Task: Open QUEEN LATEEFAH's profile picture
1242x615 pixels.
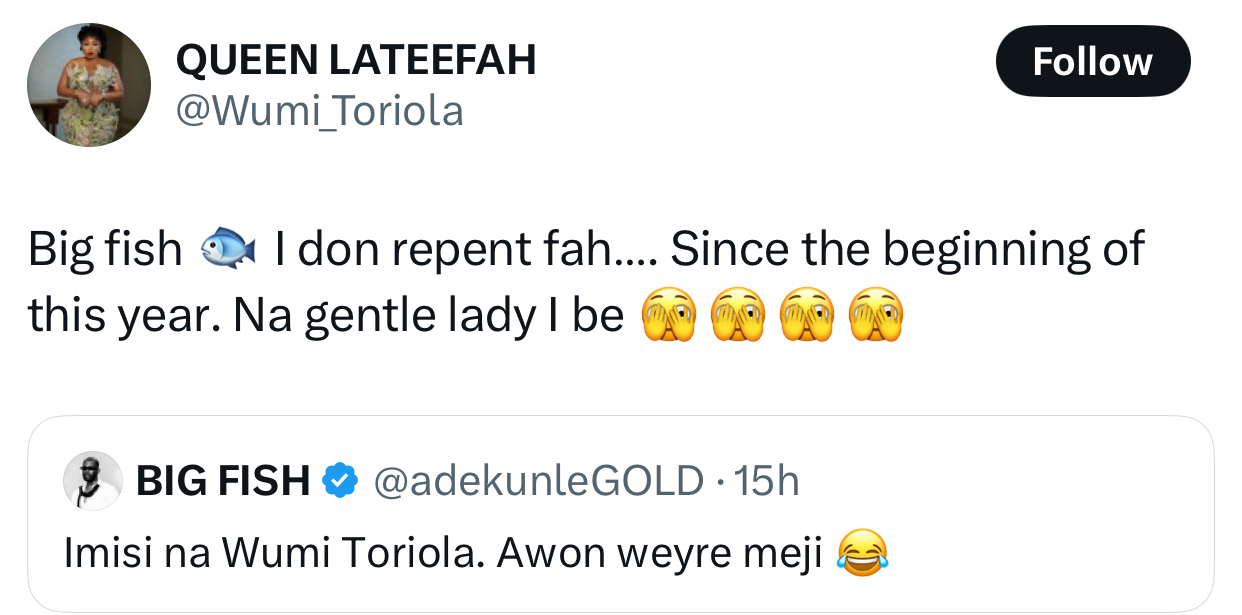Action: click(89, 86)
